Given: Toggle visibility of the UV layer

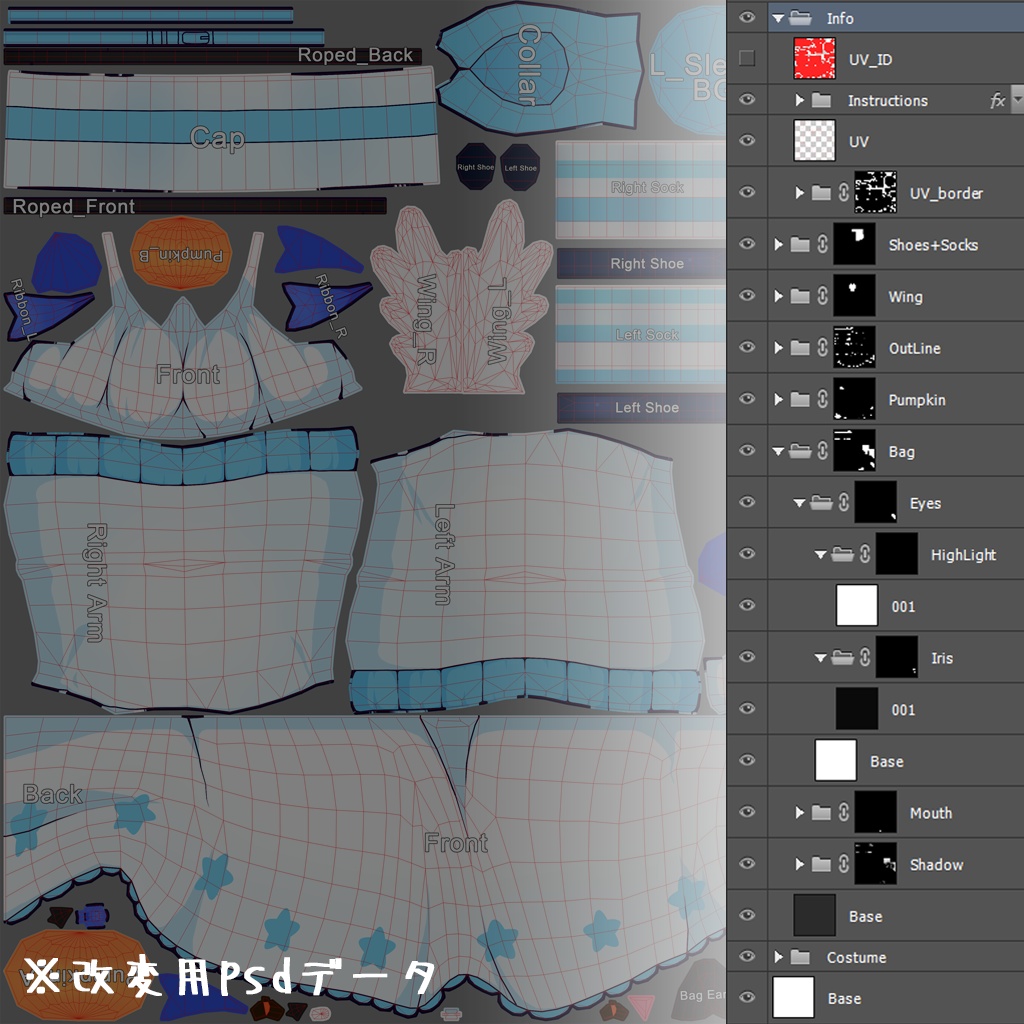Looking at the screenshot, I should (747, 140).
